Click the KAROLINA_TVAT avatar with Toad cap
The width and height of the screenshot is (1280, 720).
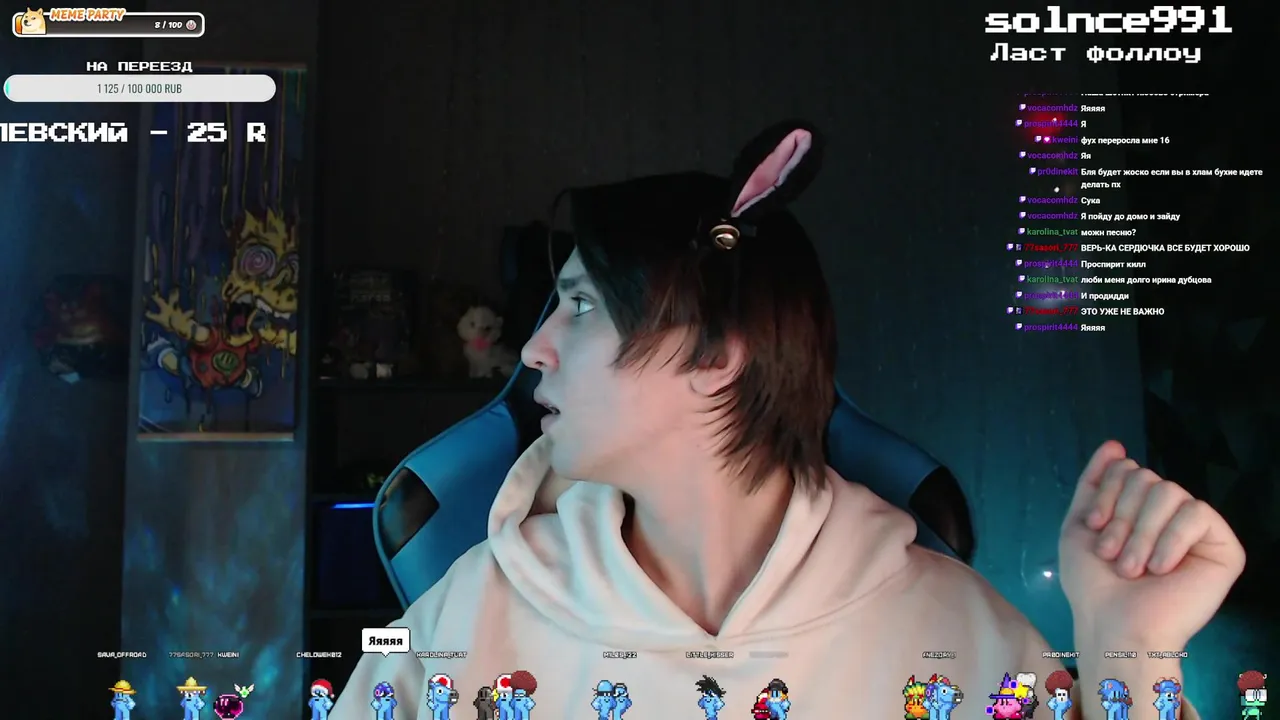coord(441,696)
